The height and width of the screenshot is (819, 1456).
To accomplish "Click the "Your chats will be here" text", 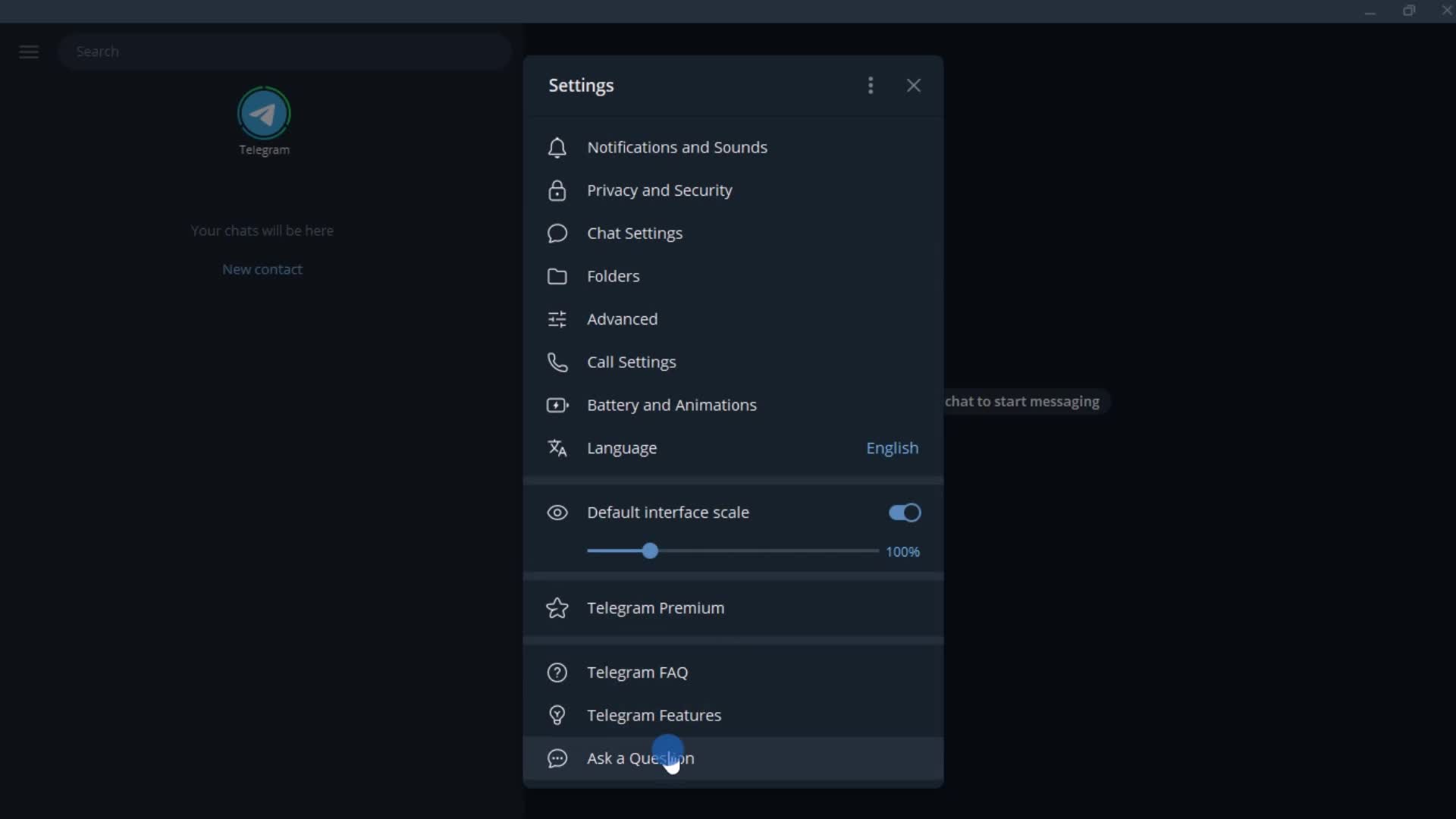I will click(x=262, y=231).
